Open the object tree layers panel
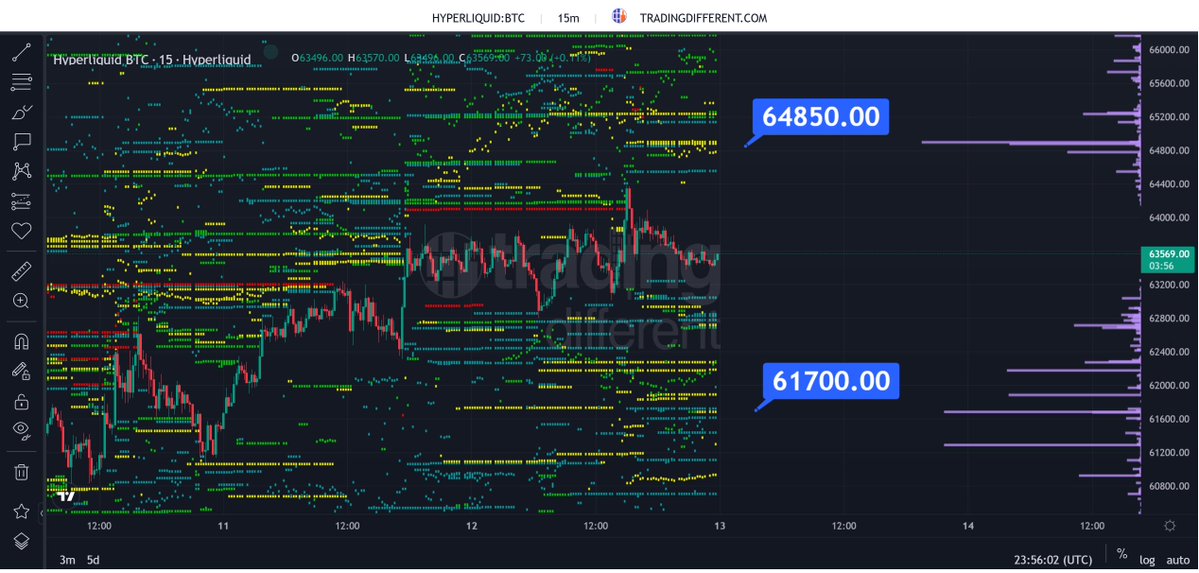The width and height of the screenshot is (1199, 573). [21, 541]
